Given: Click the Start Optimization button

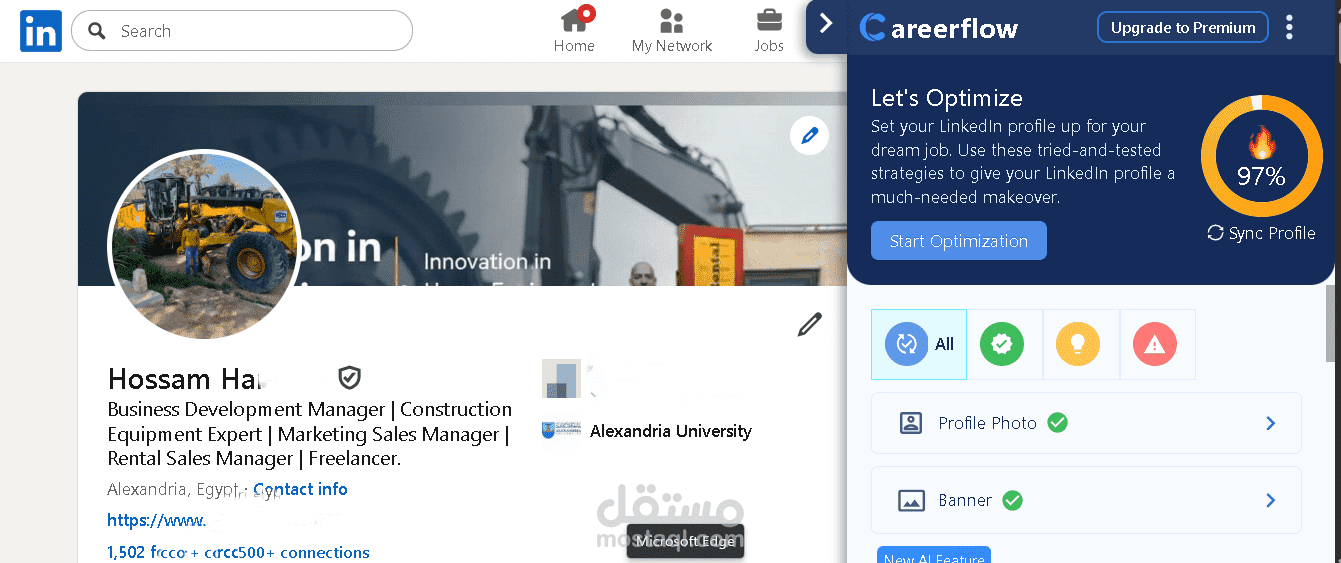Looking at the screenshot, I should (x=959, y=241).
